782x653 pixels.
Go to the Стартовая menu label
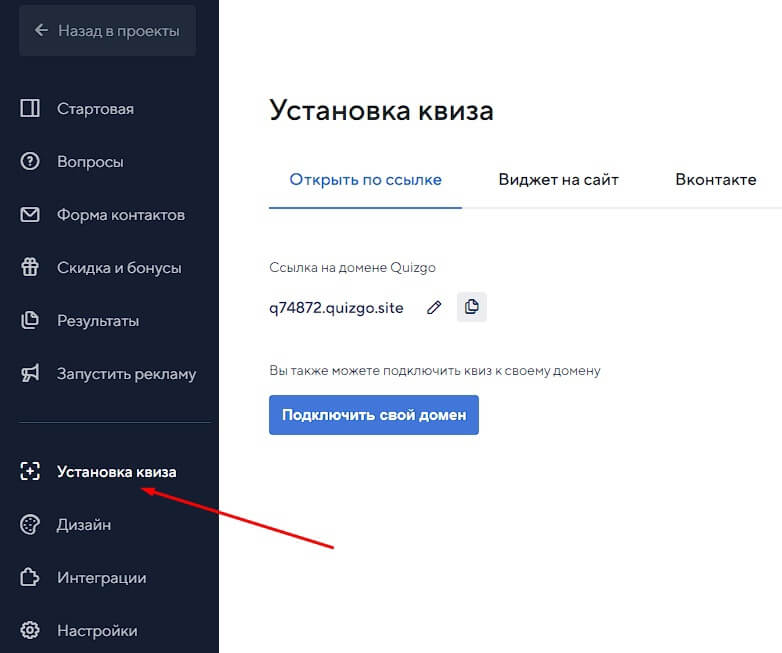click(95, 109)
